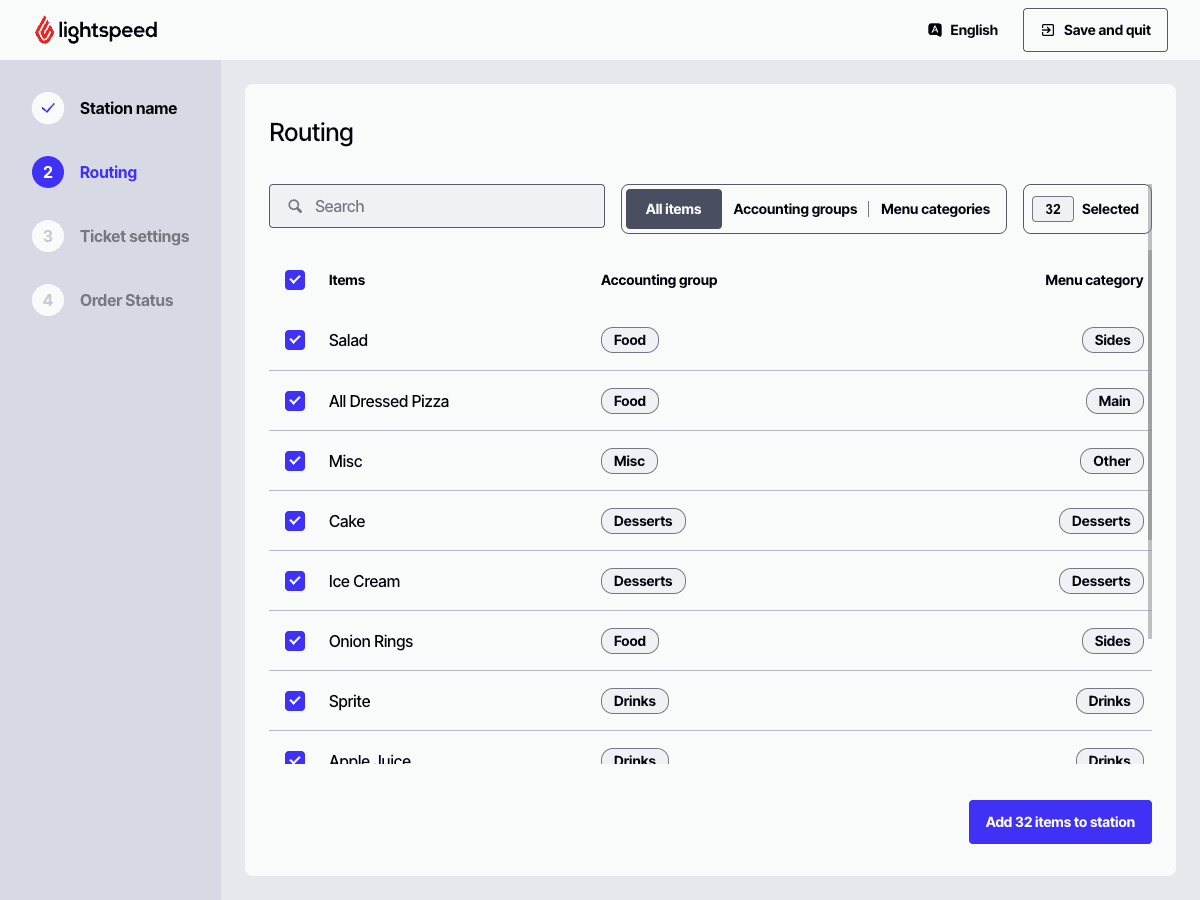Uncheck the Sprite item checkbox
The image size is (1200, 900).
[x=295, y=701]
